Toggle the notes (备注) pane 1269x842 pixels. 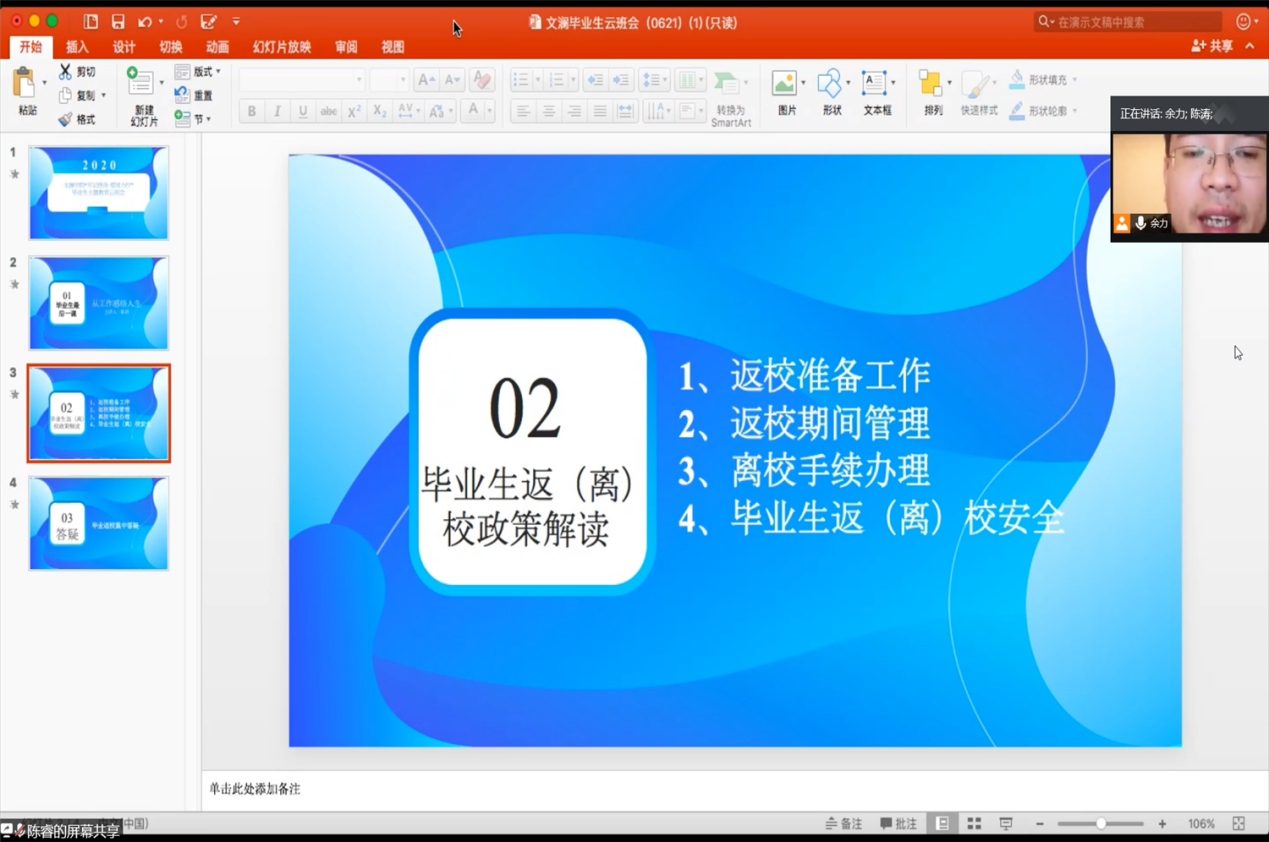(x=844, y=824)
